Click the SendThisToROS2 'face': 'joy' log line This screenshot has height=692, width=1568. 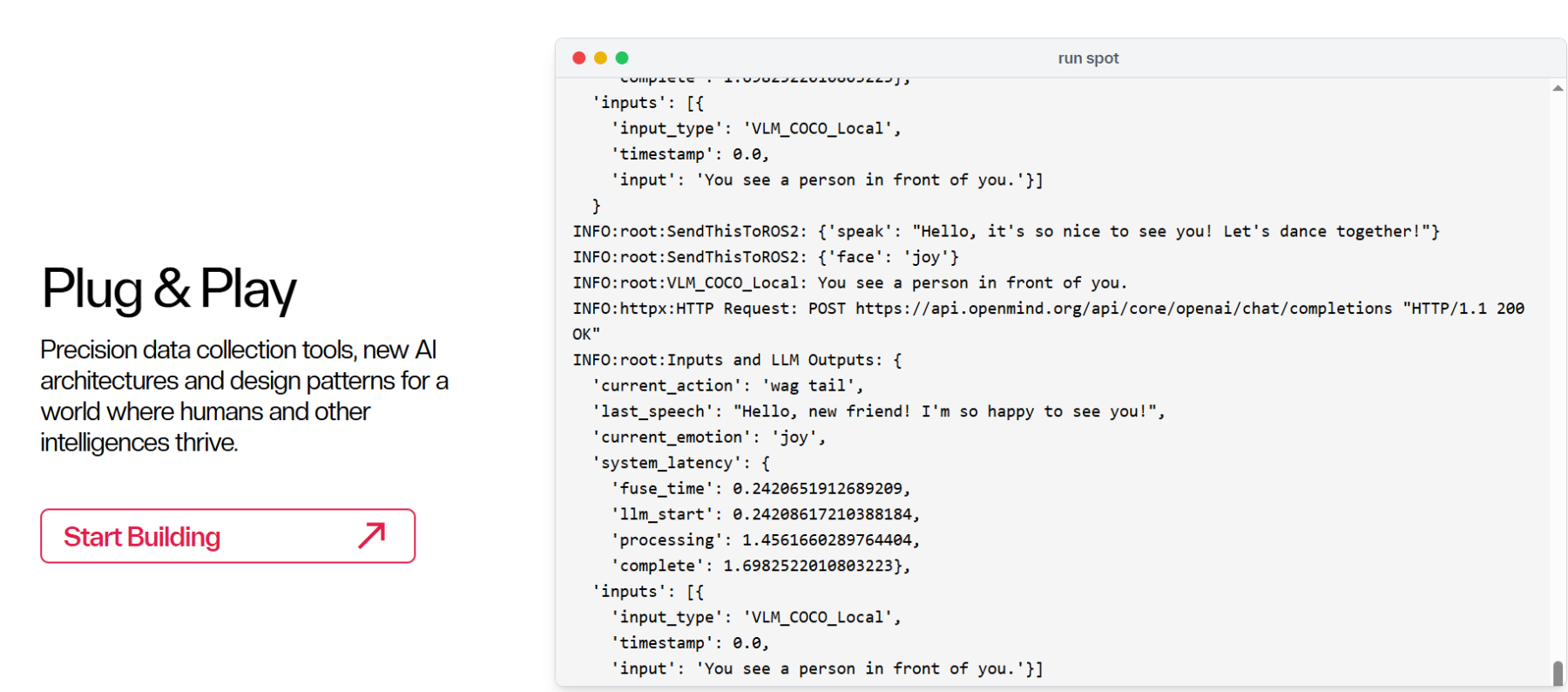tap(766, 257)
